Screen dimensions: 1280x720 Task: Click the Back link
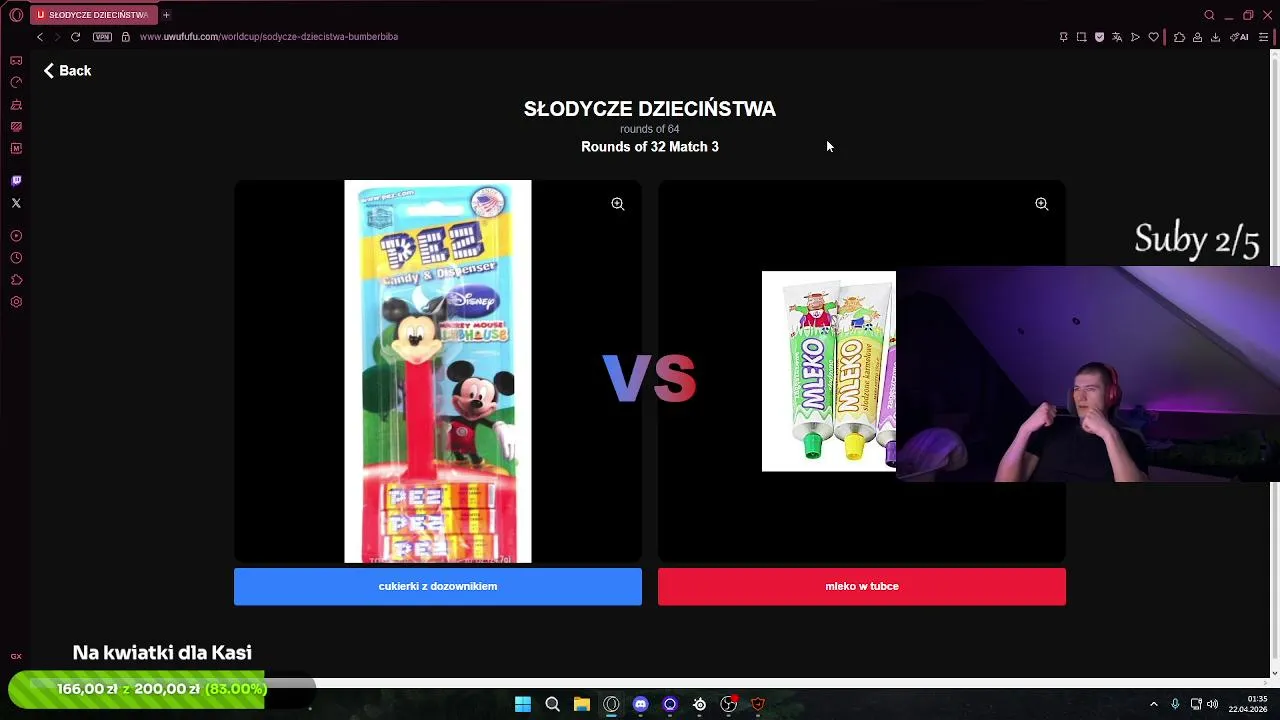coord(67,71)
